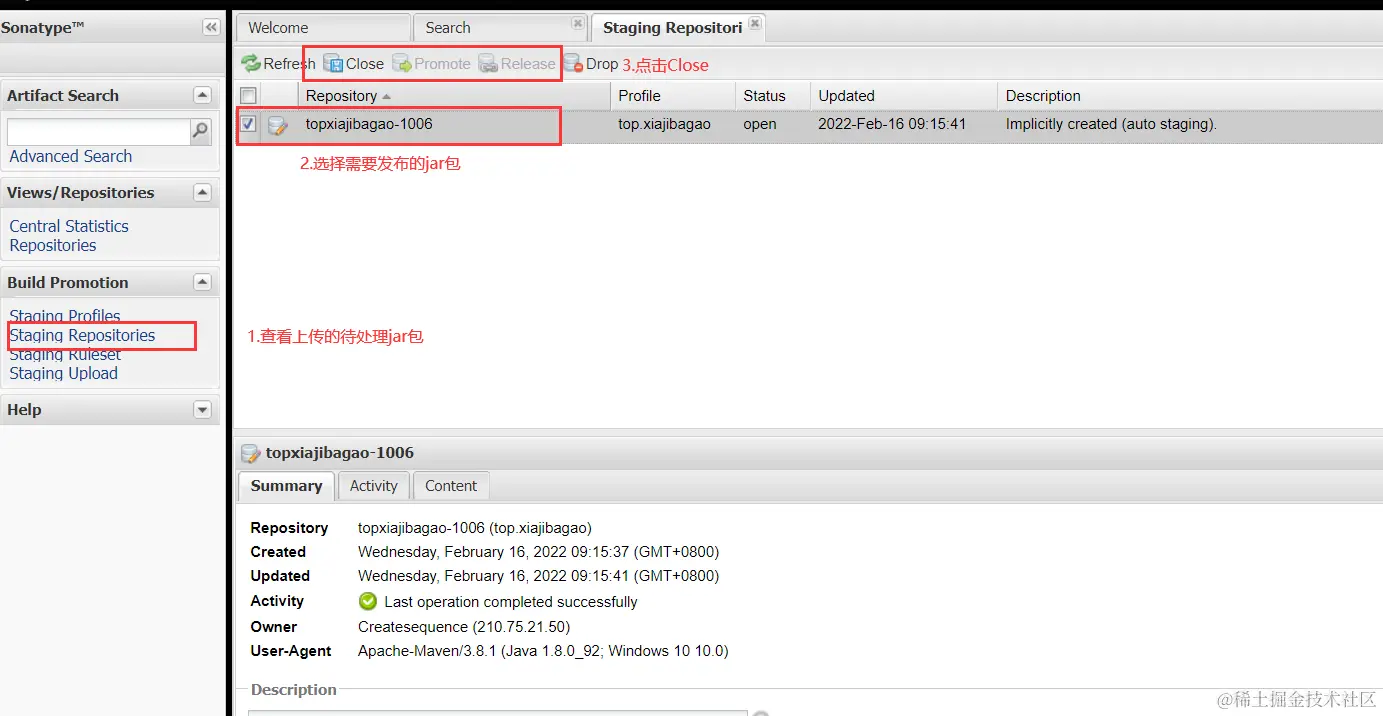Click into the artifact search input field
Viewport: 1383px width, 716px height.
99,131
